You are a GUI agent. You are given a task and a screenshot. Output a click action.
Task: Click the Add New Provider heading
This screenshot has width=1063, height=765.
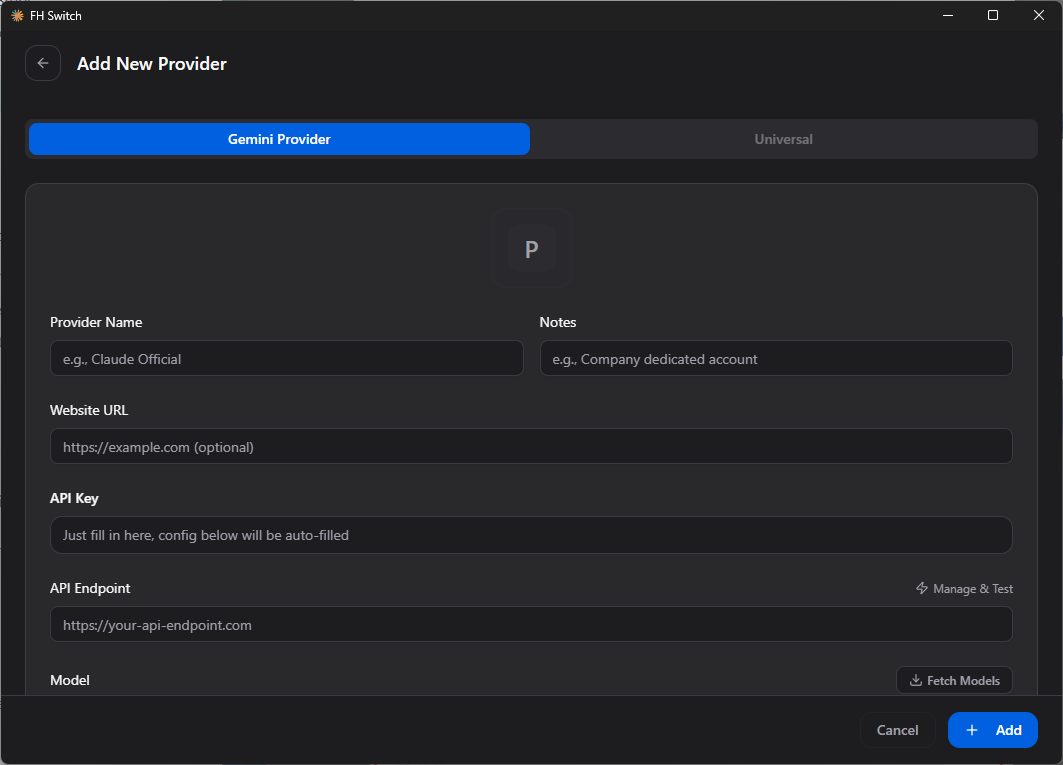tap(152, 64)
